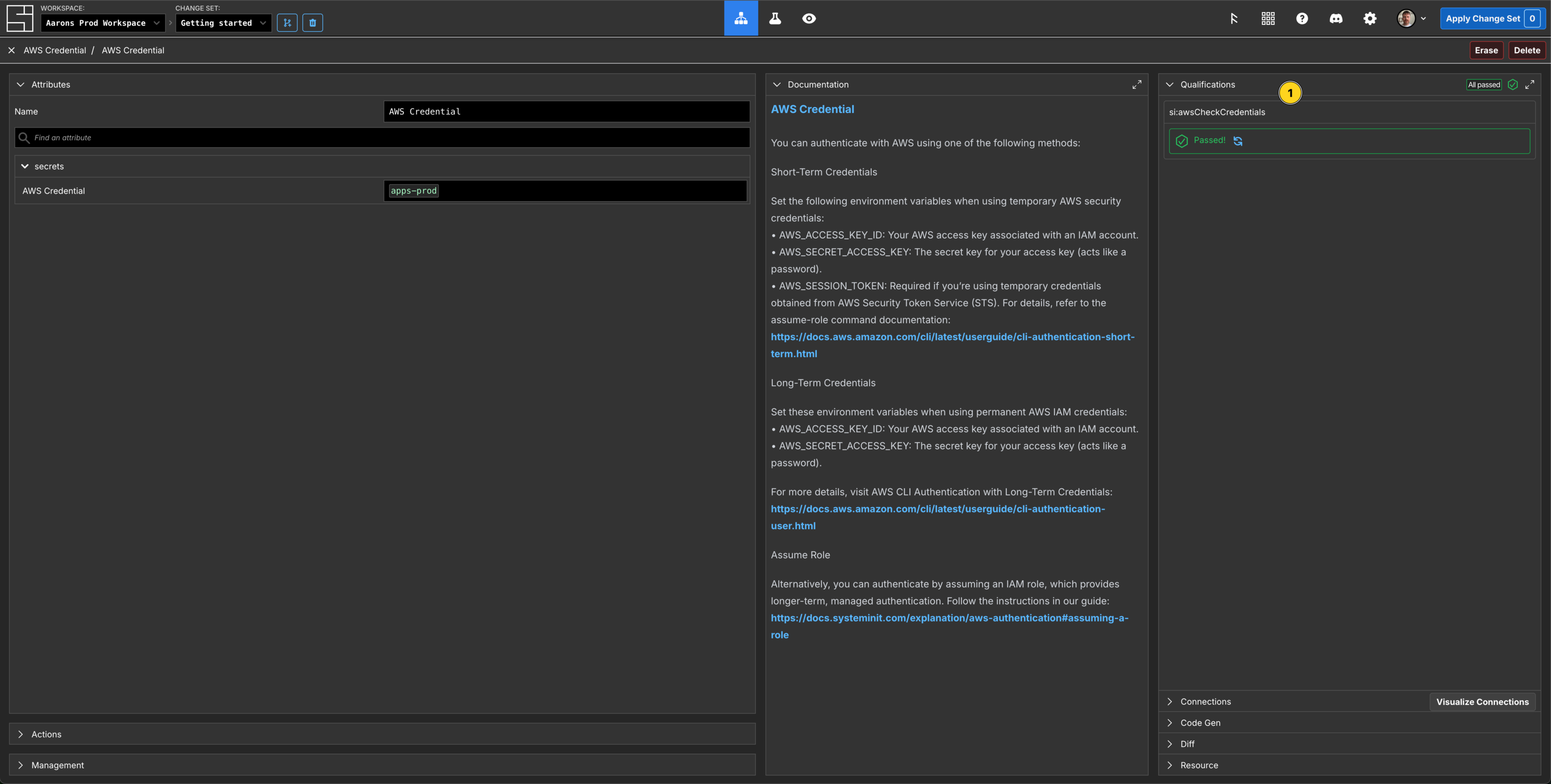Click the Find an attribute search field
1551x784 pixels.
pos(382,137)
